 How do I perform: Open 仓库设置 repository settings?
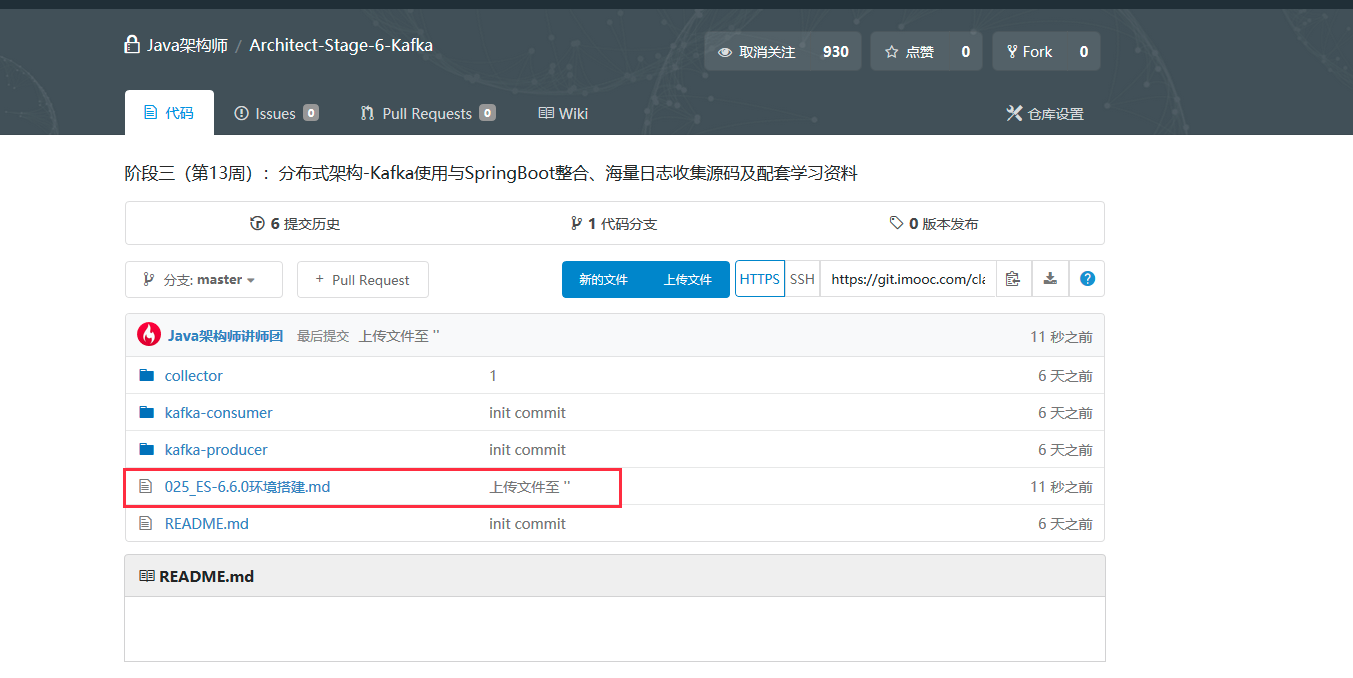click(x=1045, y=113)
